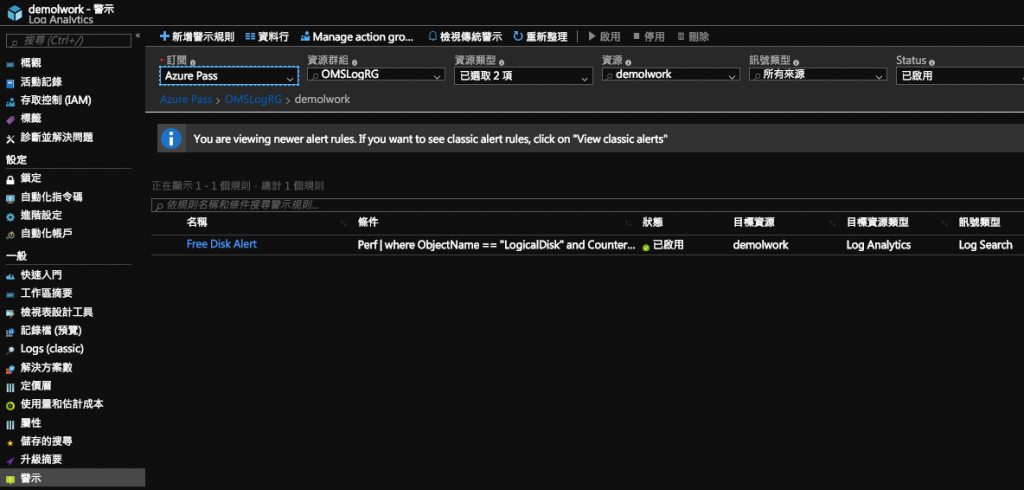1024x490 pixels.
Task: Click the 訂閱 info icon
Action: coord(193,61)
